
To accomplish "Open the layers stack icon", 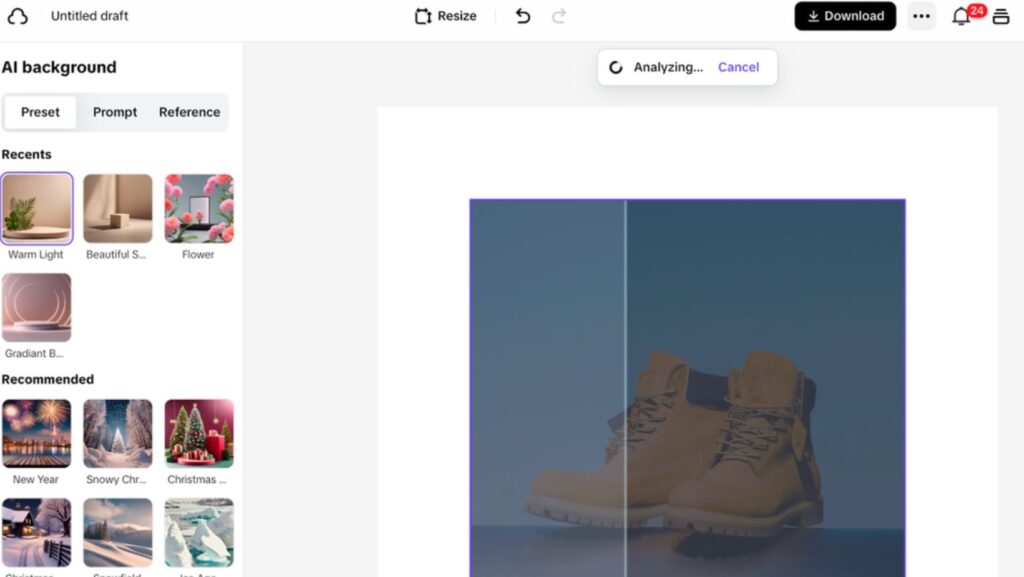I will (1000, 16).
